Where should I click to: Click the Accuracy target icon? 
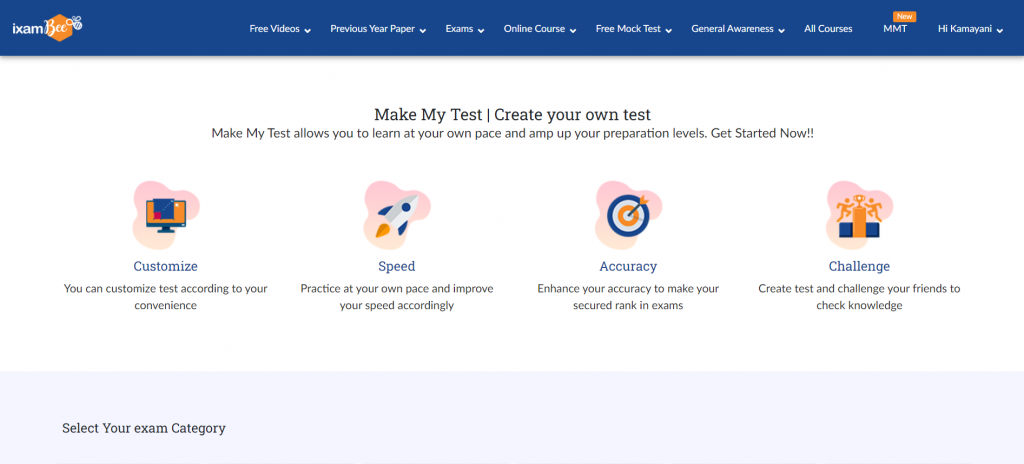(x=628, y=214)
